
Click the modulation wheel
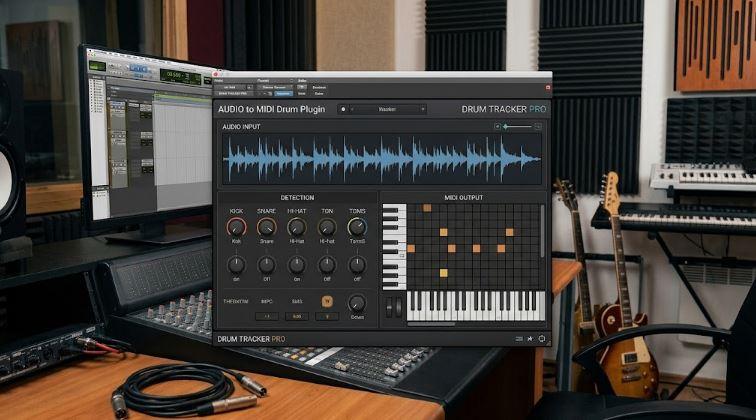point(398,307)
